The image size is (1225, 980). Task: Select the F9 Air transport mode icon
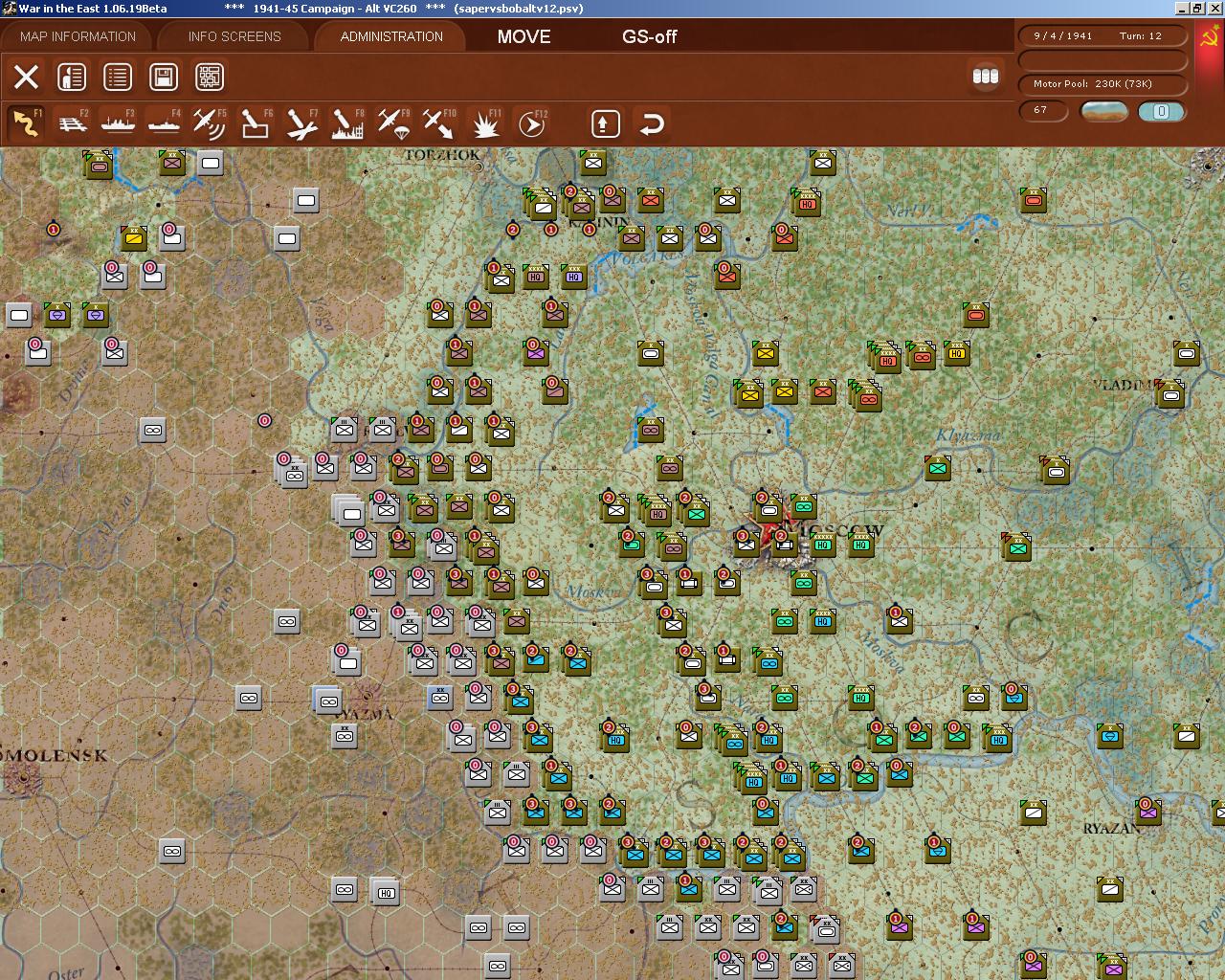[393, 123]
